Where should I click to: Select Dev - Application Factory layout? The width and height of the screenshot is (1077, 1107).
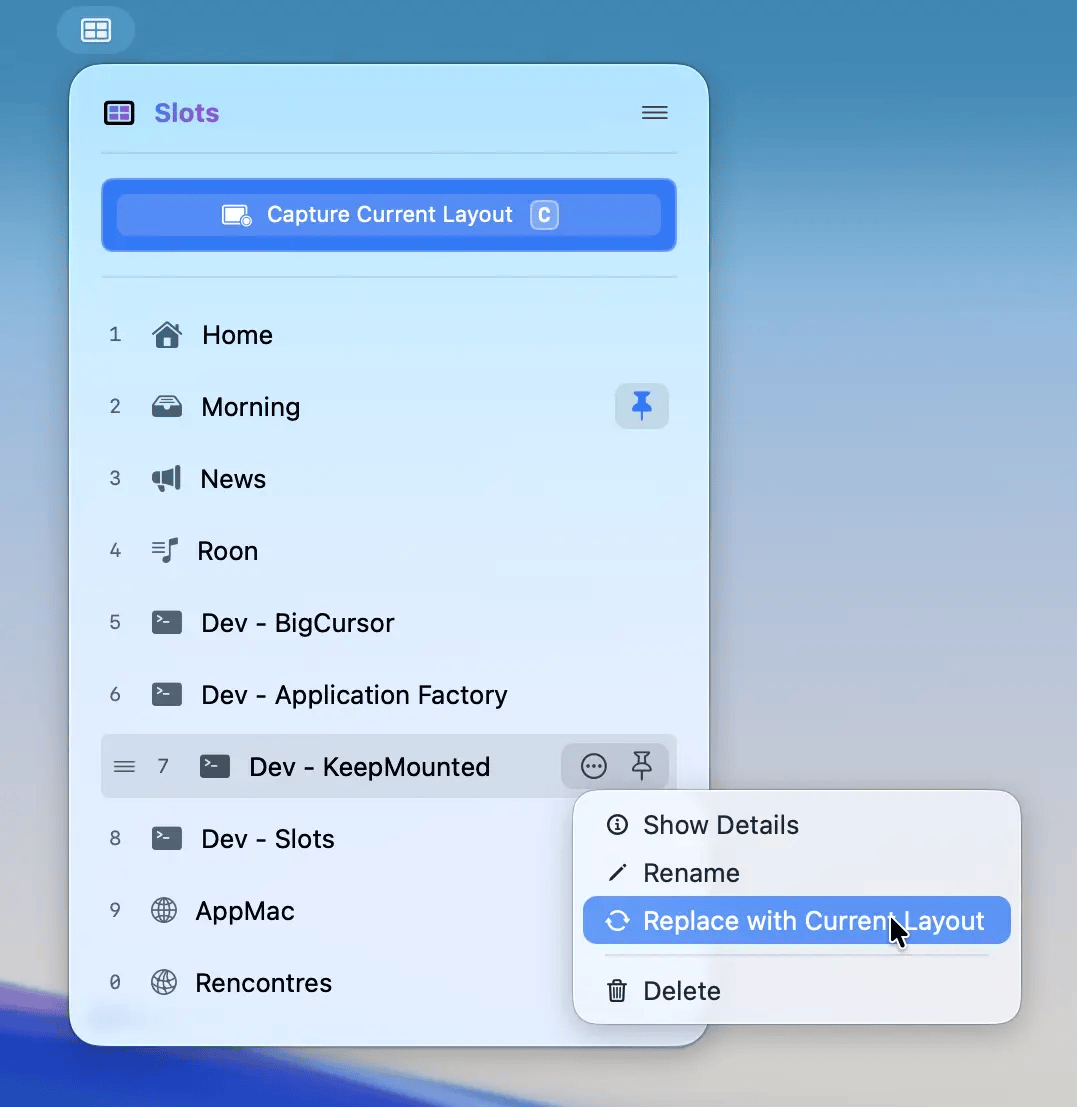click(389, 695)
